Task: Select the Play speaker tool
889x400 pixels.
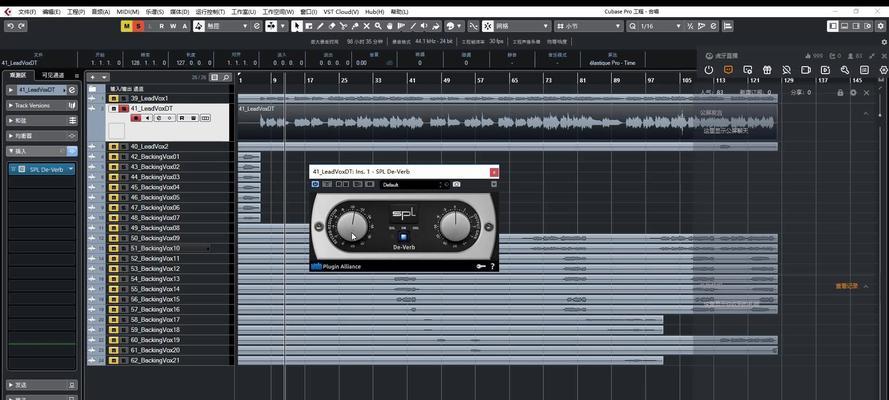Action: tap(424, 26)
